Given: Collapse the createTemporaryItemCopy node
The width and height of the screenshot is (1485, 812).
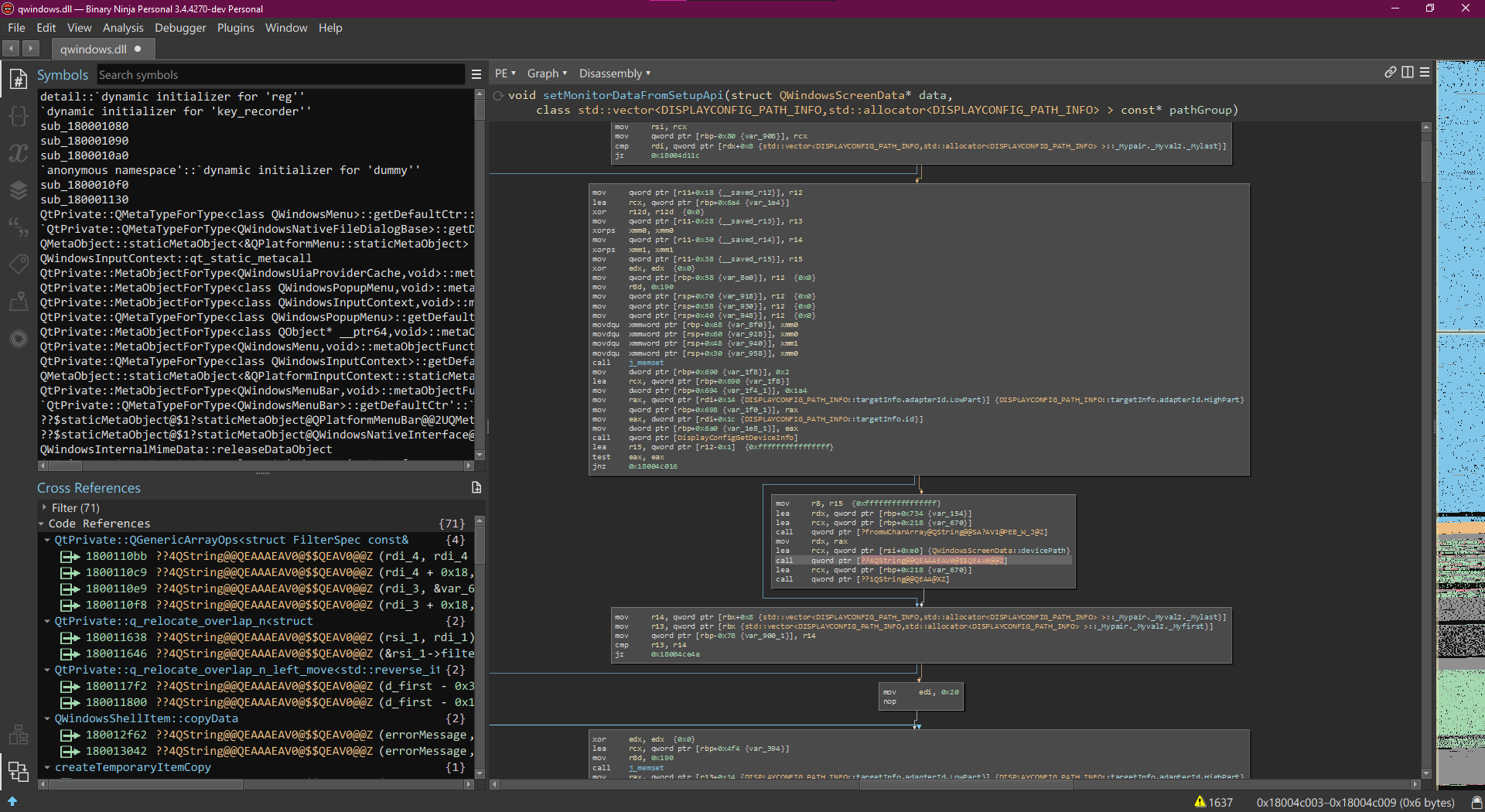Looking at the screenshot, I should 47,768.
